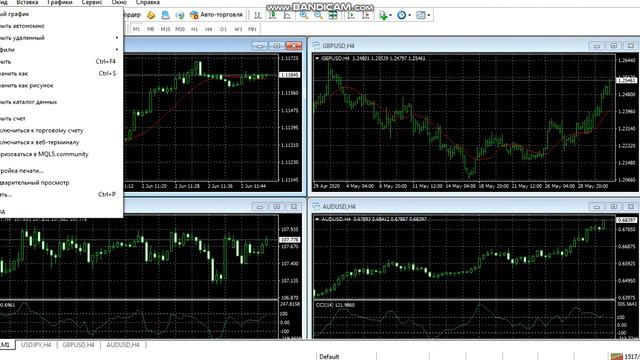Open the Графики menu
Viewport: 640px width, 360px height.
[x=60, y=2]
